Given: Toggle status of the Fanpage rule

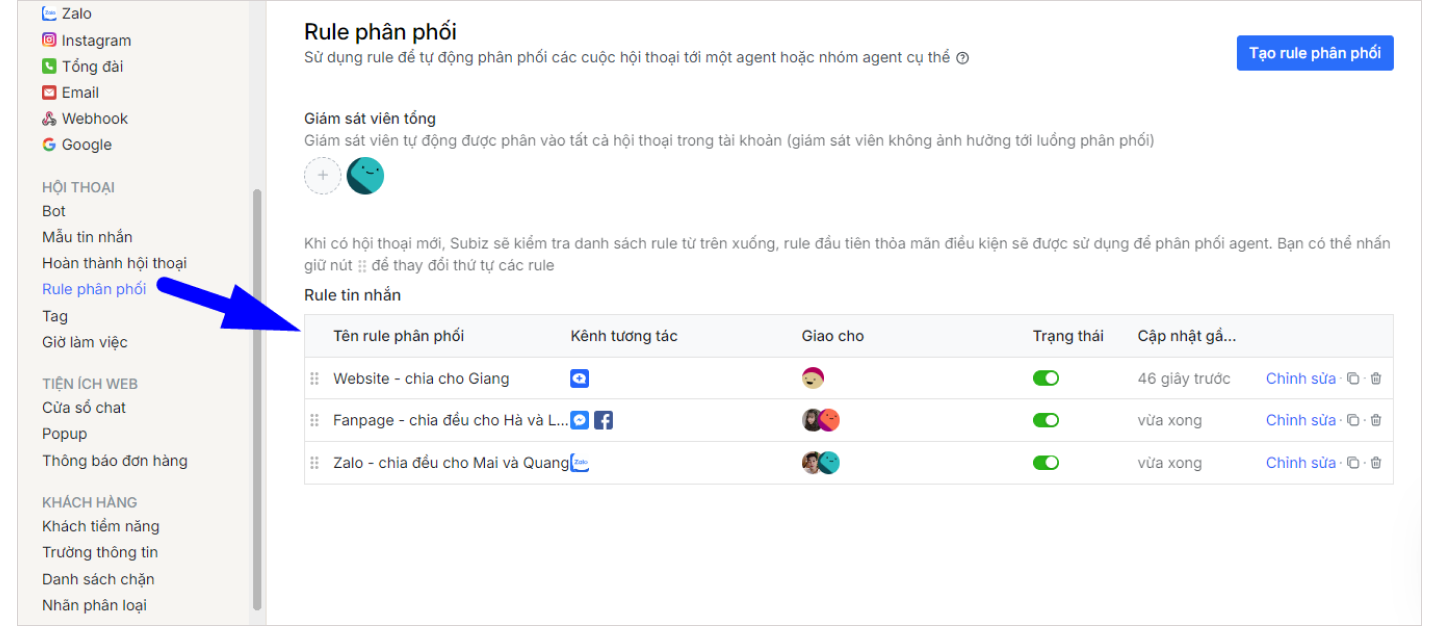Looking at the screenshot, I should [1046, 421].
